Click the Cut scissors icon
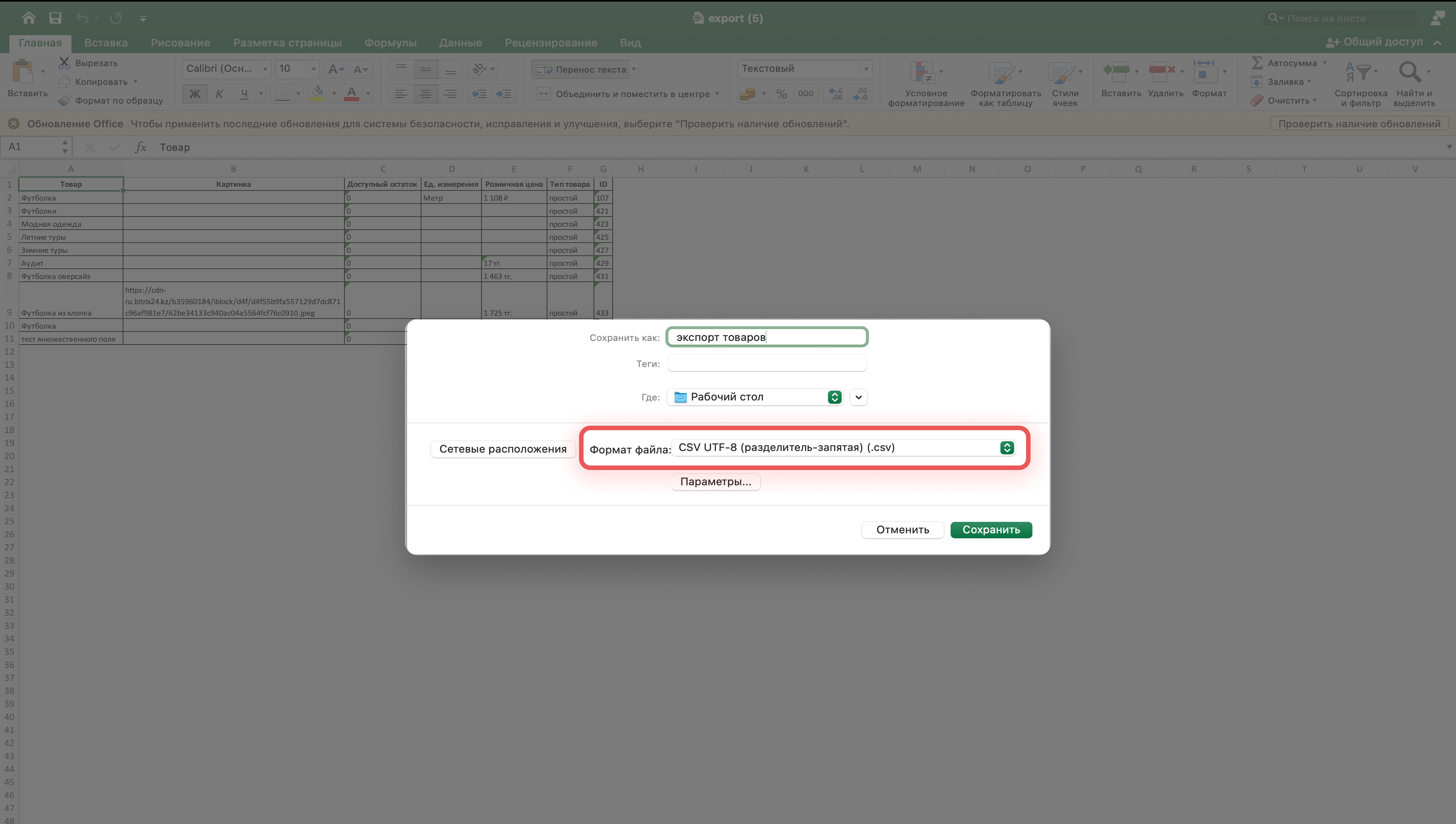Viewport: 1456px width, 824px height. point(64,63)
